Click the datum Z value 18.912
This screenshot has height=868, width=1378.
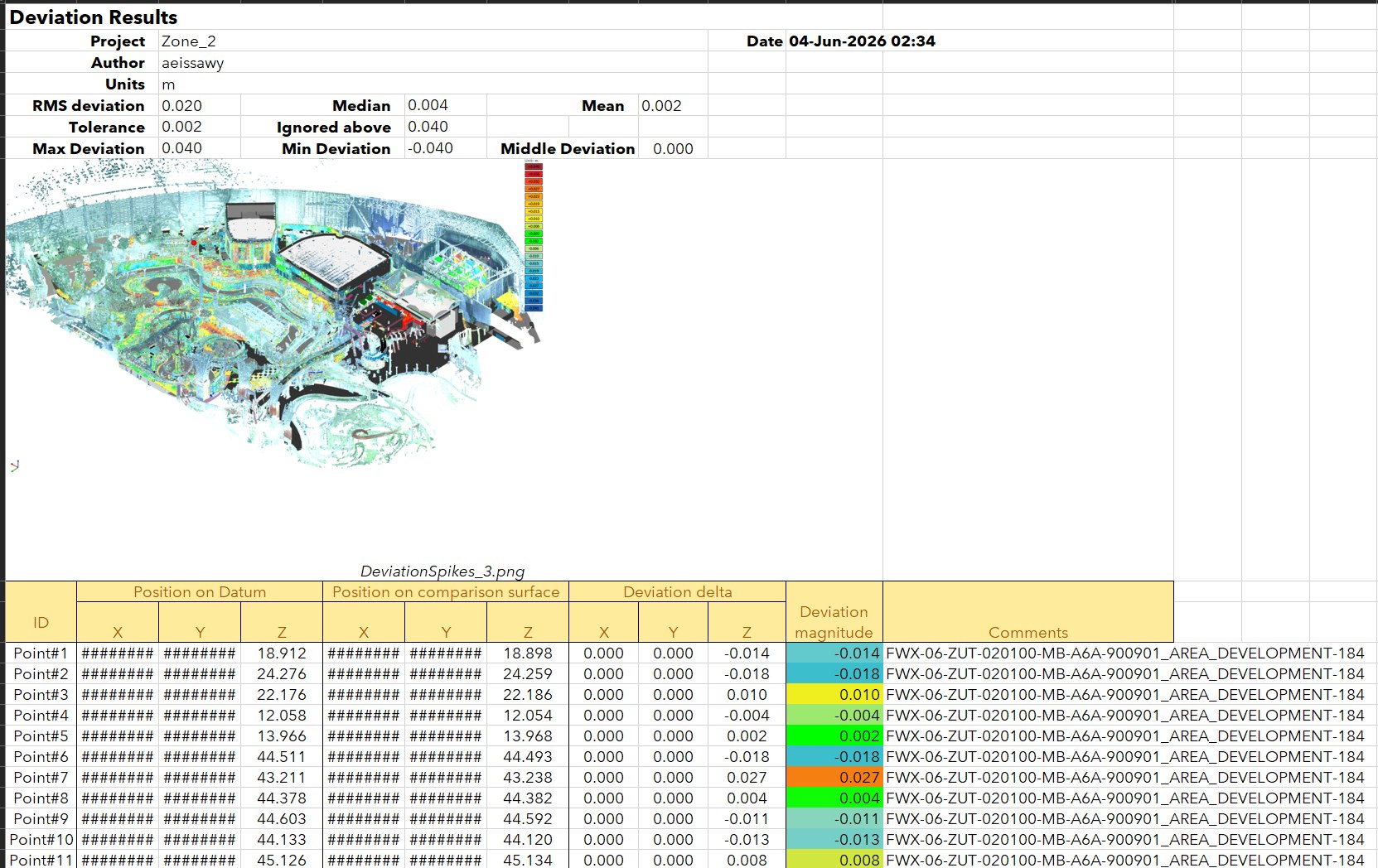click(282, 653)
